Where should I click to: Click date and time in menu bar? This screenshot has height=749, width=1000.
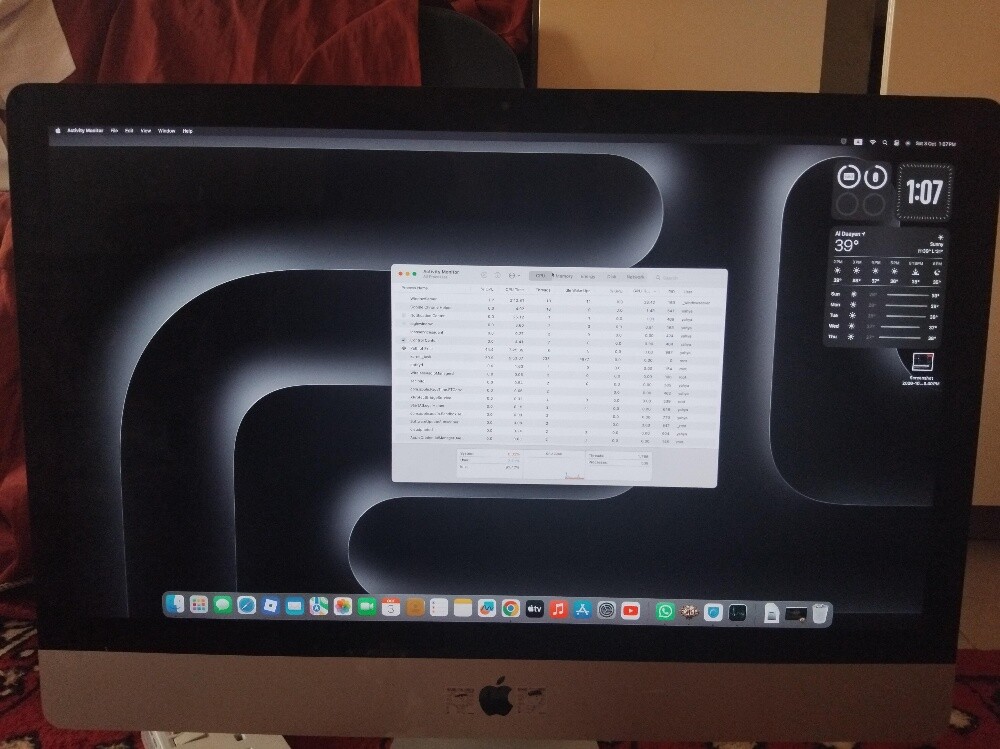pos(935,144)
